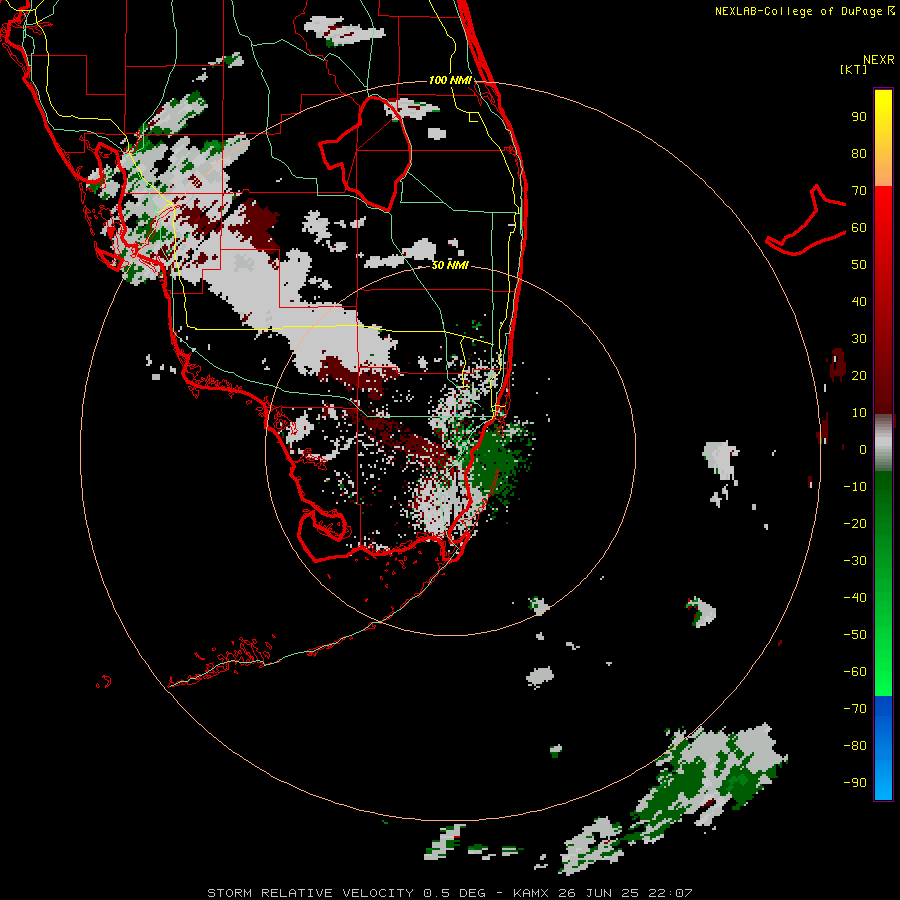
Task: Select the -50 knot scale label
Action: tap(855, 635)
